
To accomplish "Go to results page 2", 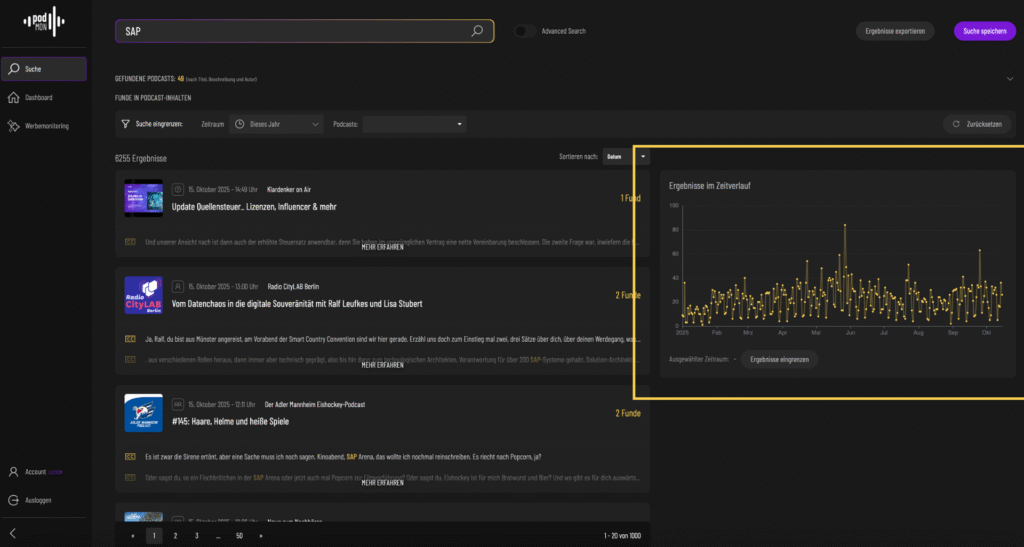I will [175, 536].
